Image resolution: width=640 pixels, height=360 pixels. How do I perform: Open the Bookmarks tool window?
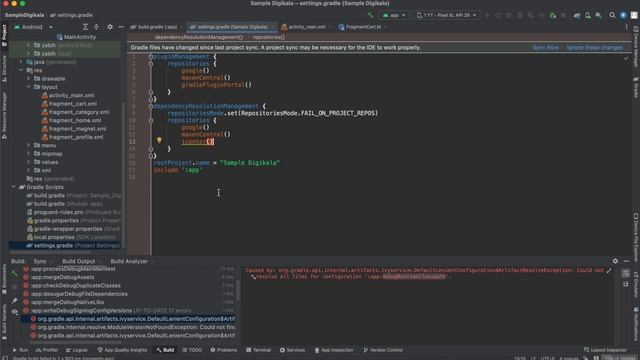click(4, 280)
